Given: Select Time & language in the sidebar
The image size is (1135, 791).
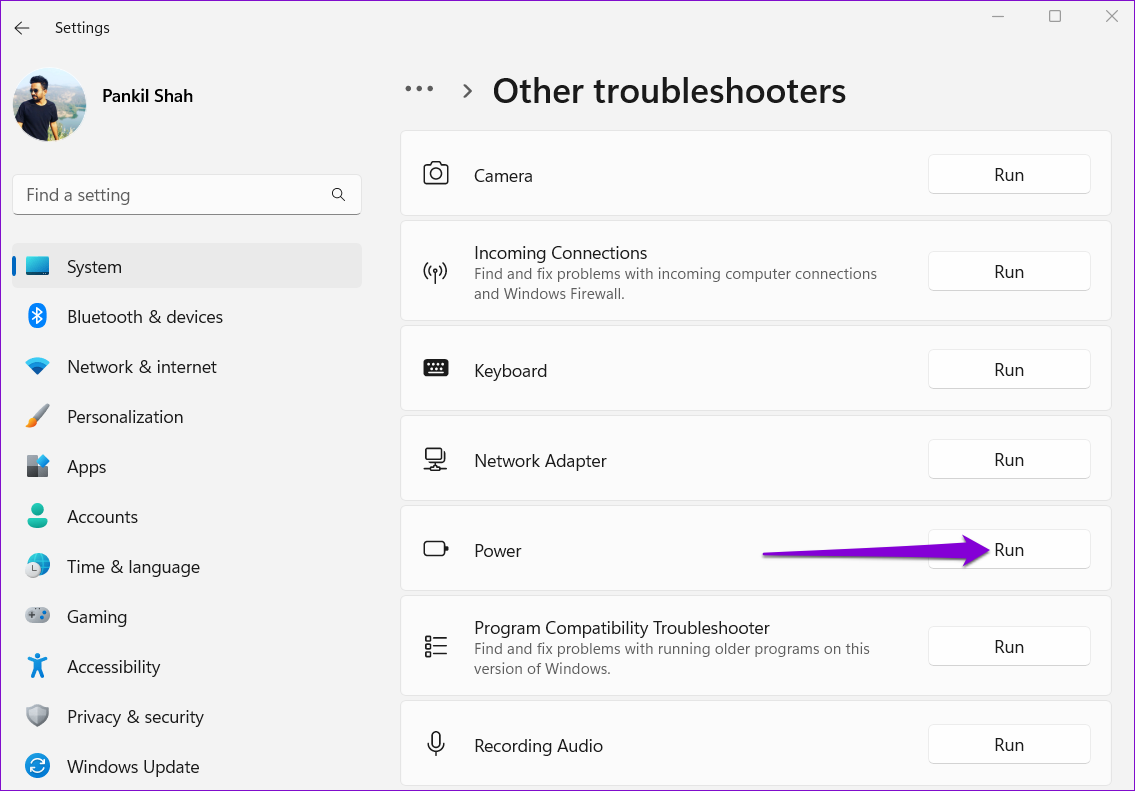Looking at the screenshot, I should (133, 567).
